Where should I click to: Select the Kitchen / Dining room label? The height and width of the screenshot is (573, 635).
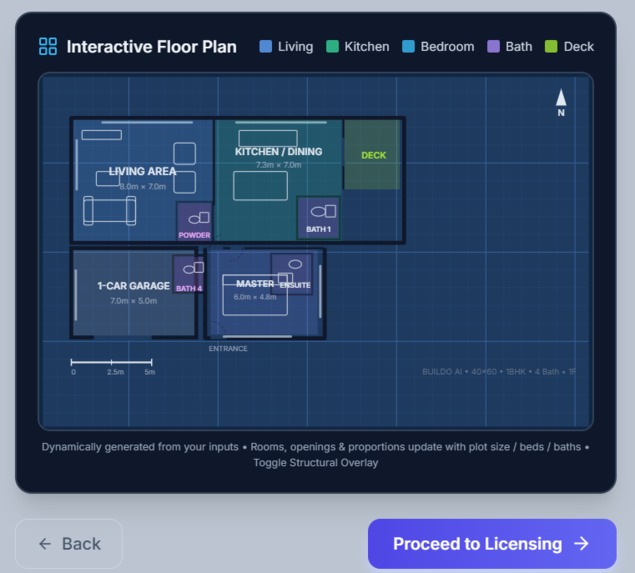click(279, 152)
